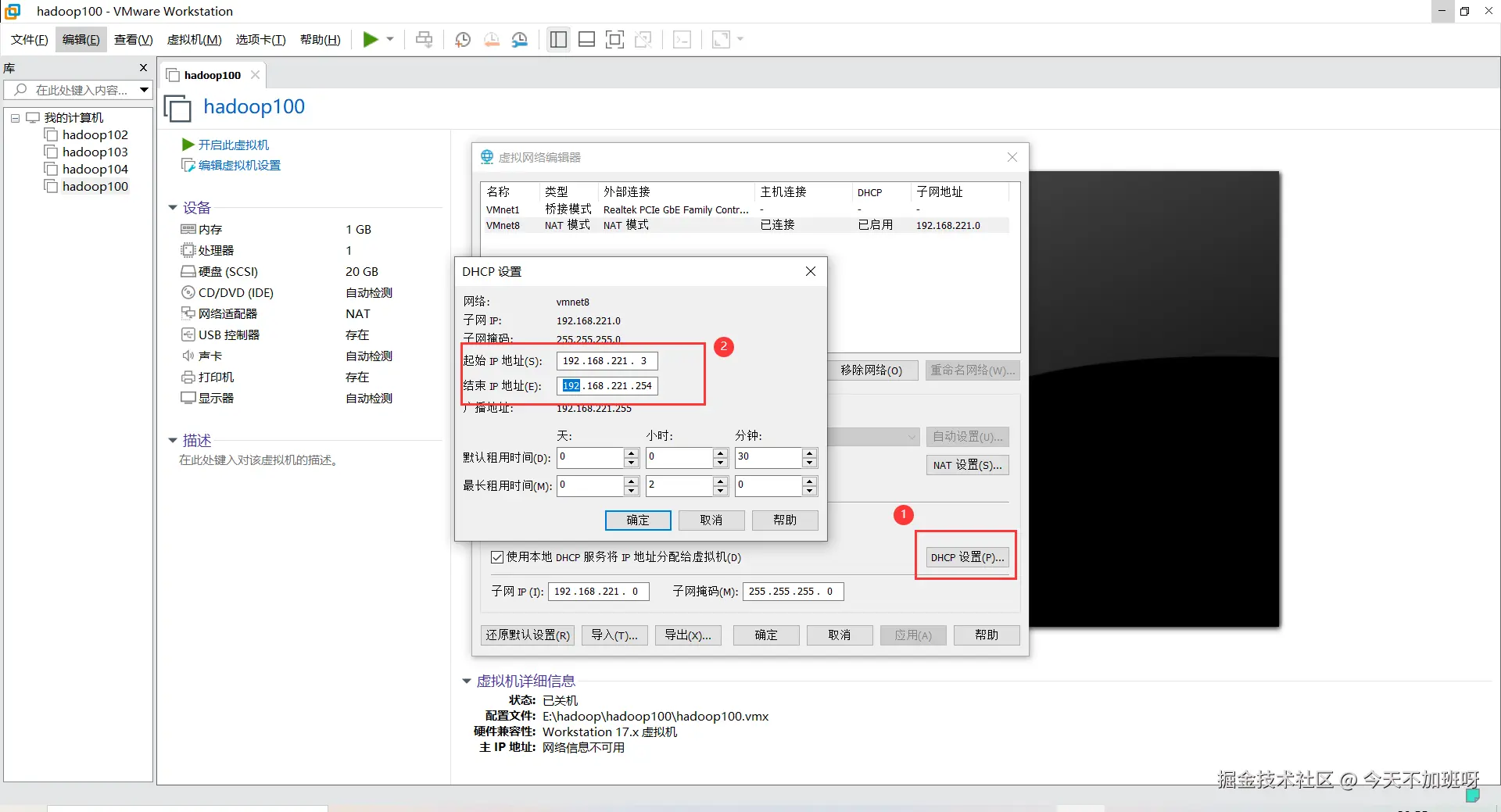Click the 打印机 device icon
Image resolution: width=1501 pixels, height=812 pixels.
(x=188, y=377)
